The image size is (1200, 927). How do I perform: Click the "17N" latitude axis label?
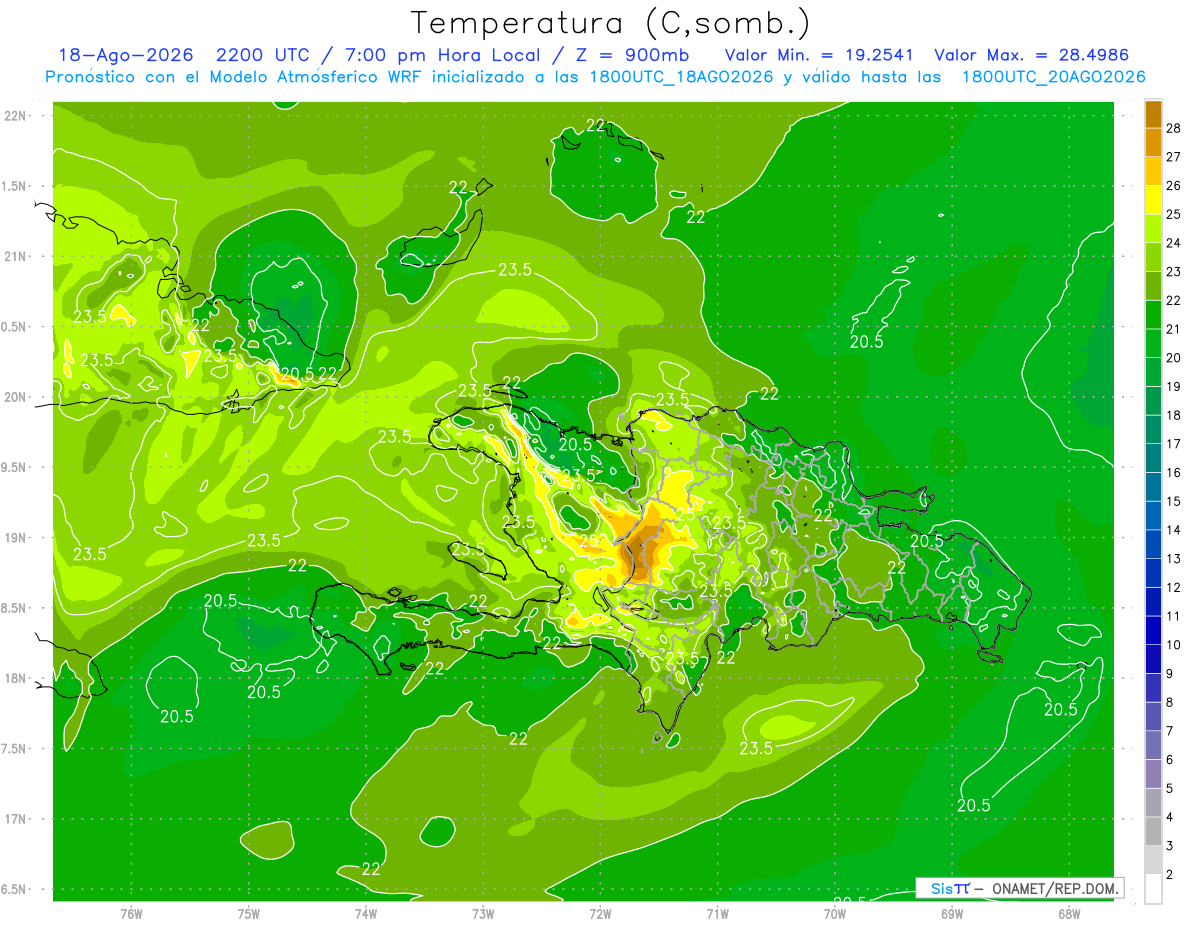15,819
